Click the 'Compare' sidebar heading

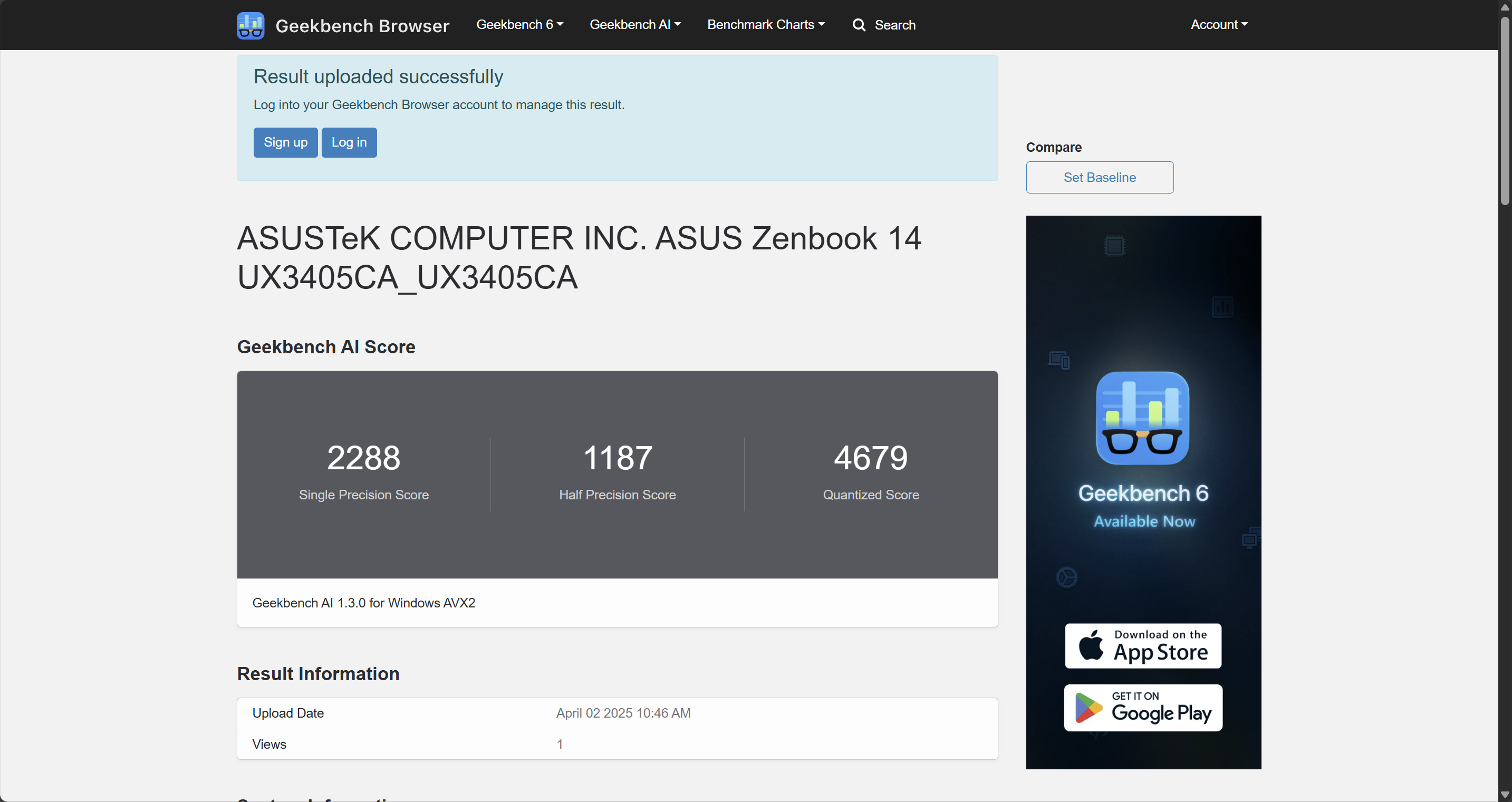point(1054,147)
